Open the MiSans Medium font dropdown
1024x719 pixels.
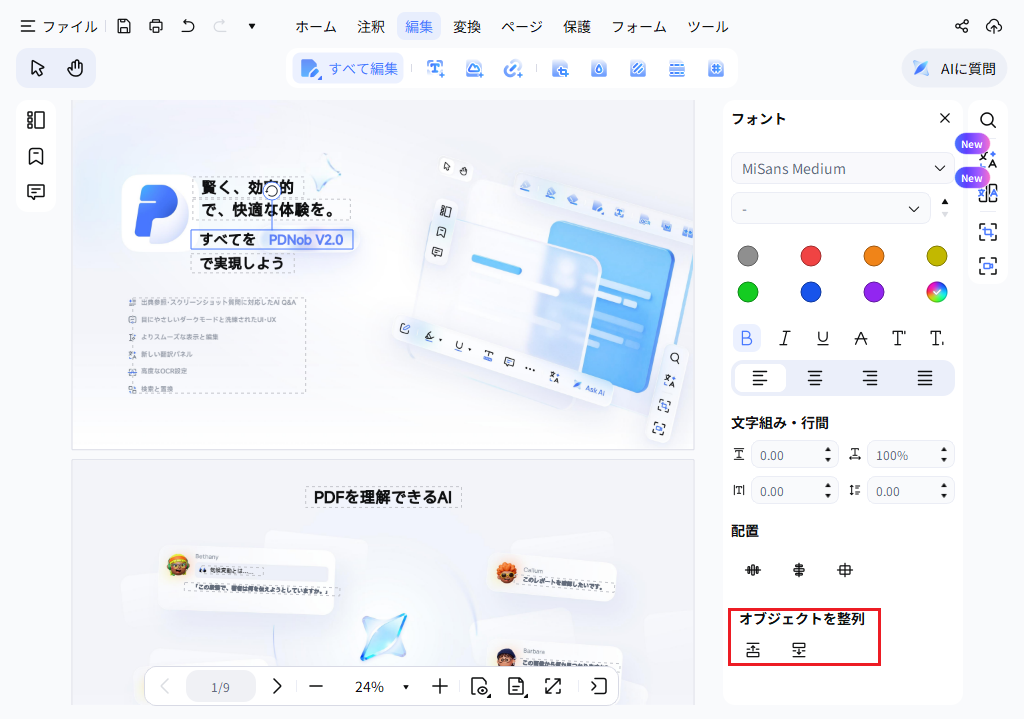tap(843, 168)
